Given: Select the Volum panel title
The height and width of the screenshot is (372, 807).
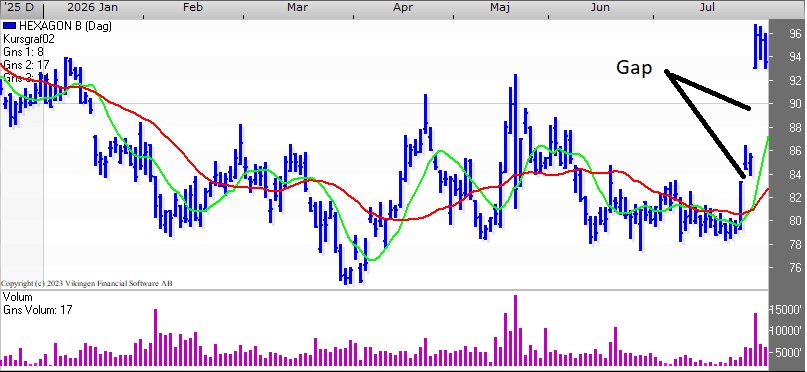Looking at the screenshot, I should (x=18, y=297).
